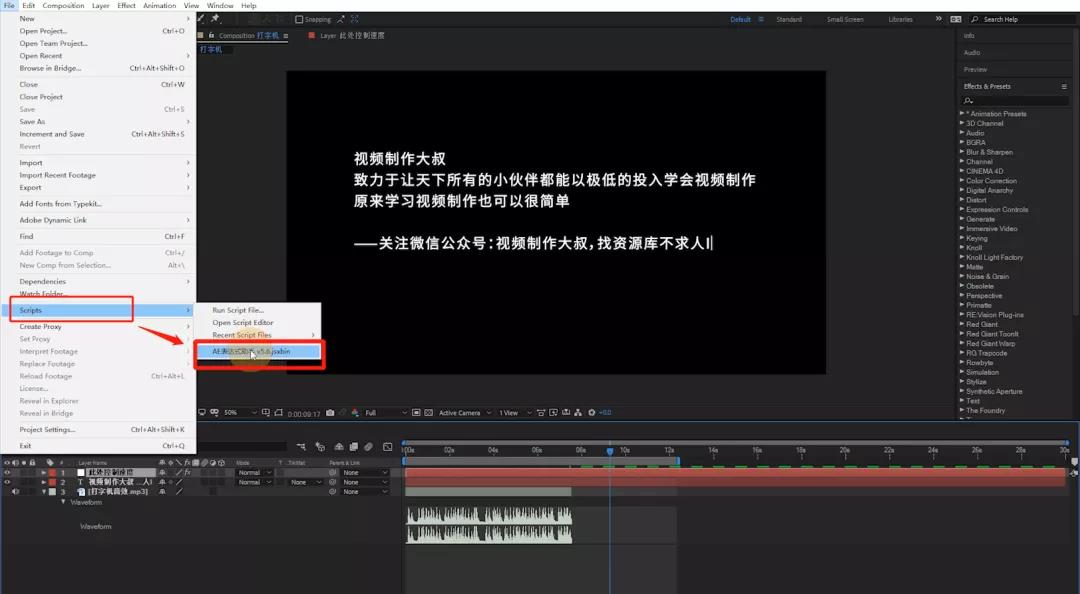
Task: Expand the Color Correction effects category
Action: (962, 181)
